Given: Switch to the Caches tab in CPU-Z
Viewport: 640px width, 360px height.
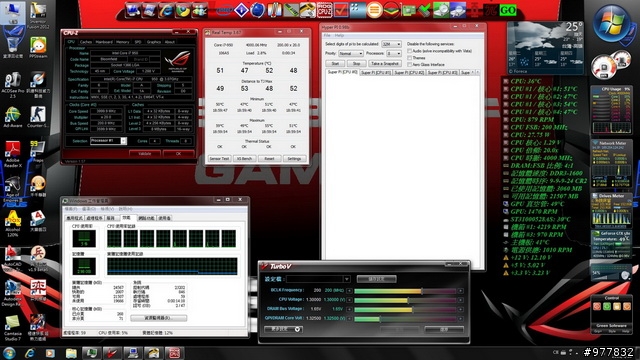Looking at the screenshot, I should tap(86, 42).
